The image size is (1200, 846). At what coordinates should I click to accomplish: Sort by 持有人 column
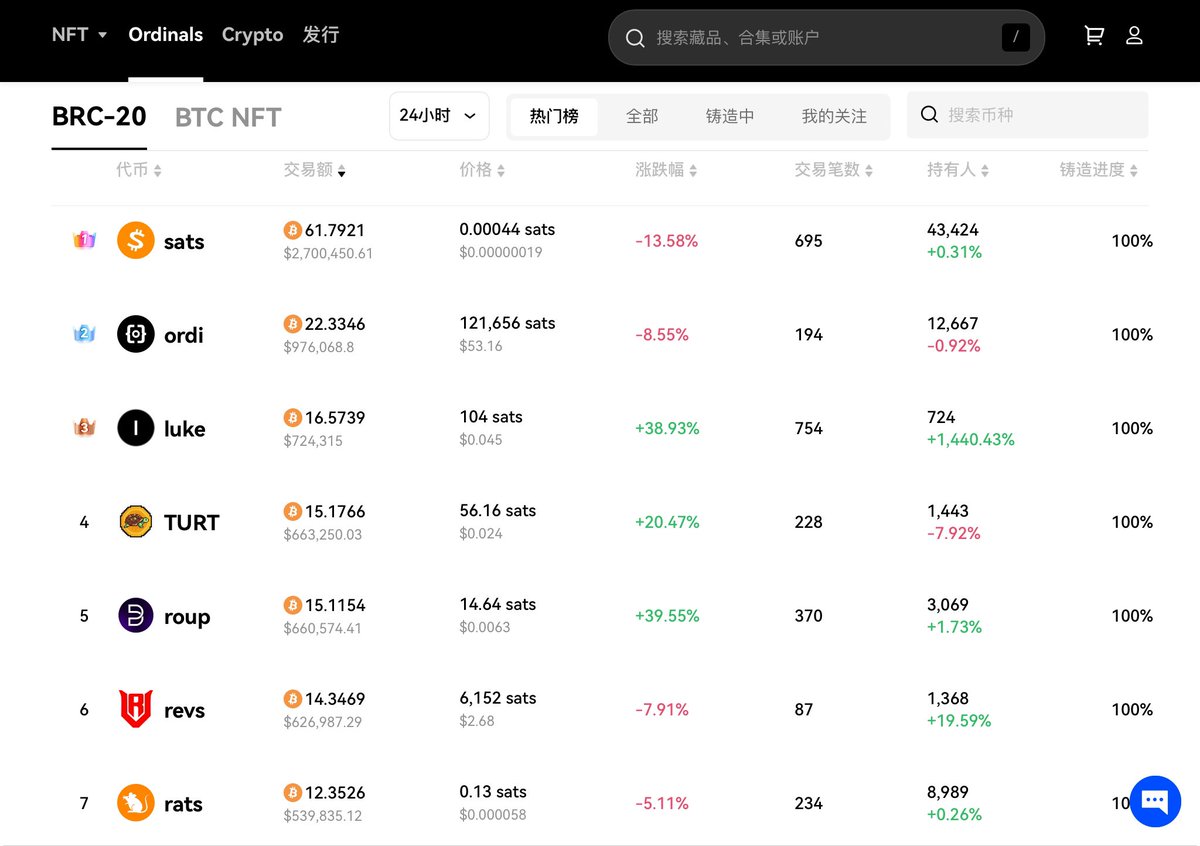[x=958, y=170]
